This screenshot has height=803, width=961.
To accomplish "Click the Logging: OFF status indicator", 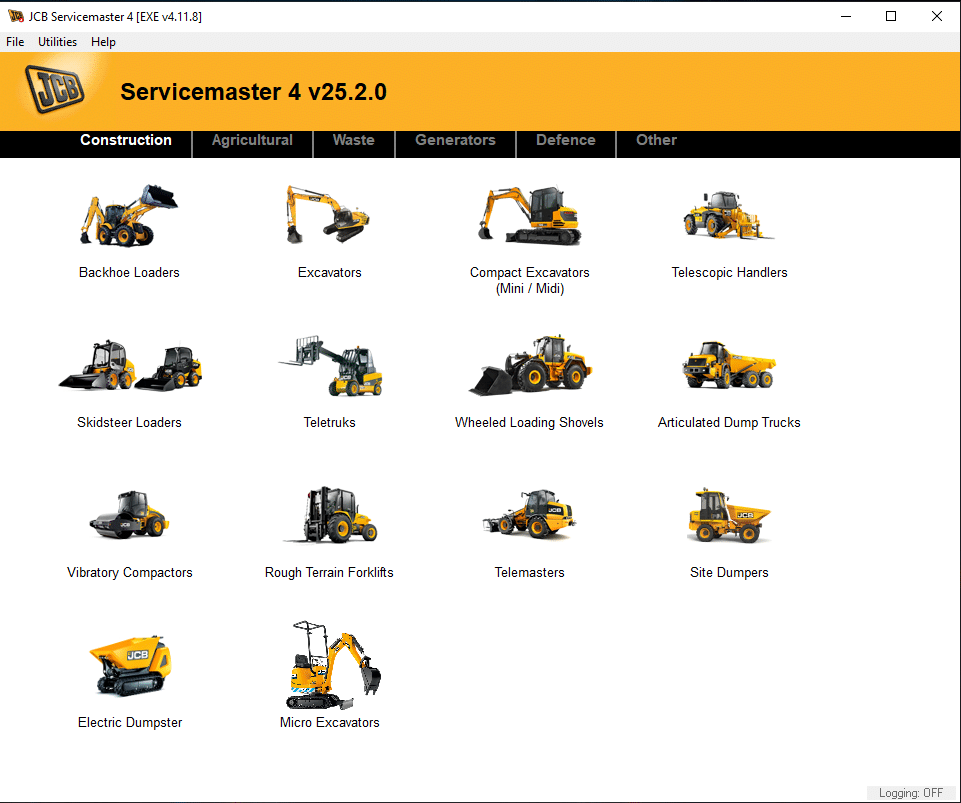I will coord(910,793).
